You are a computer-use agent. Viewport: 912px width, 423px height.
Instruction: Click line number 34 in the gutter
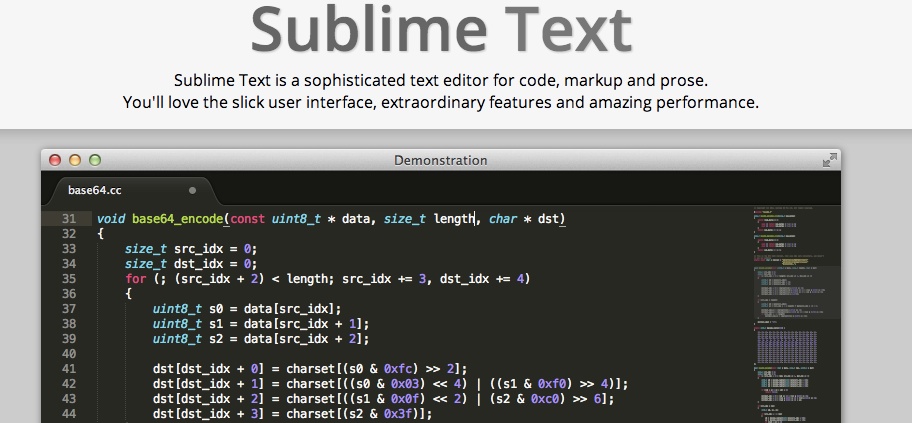tap(69, 264)
